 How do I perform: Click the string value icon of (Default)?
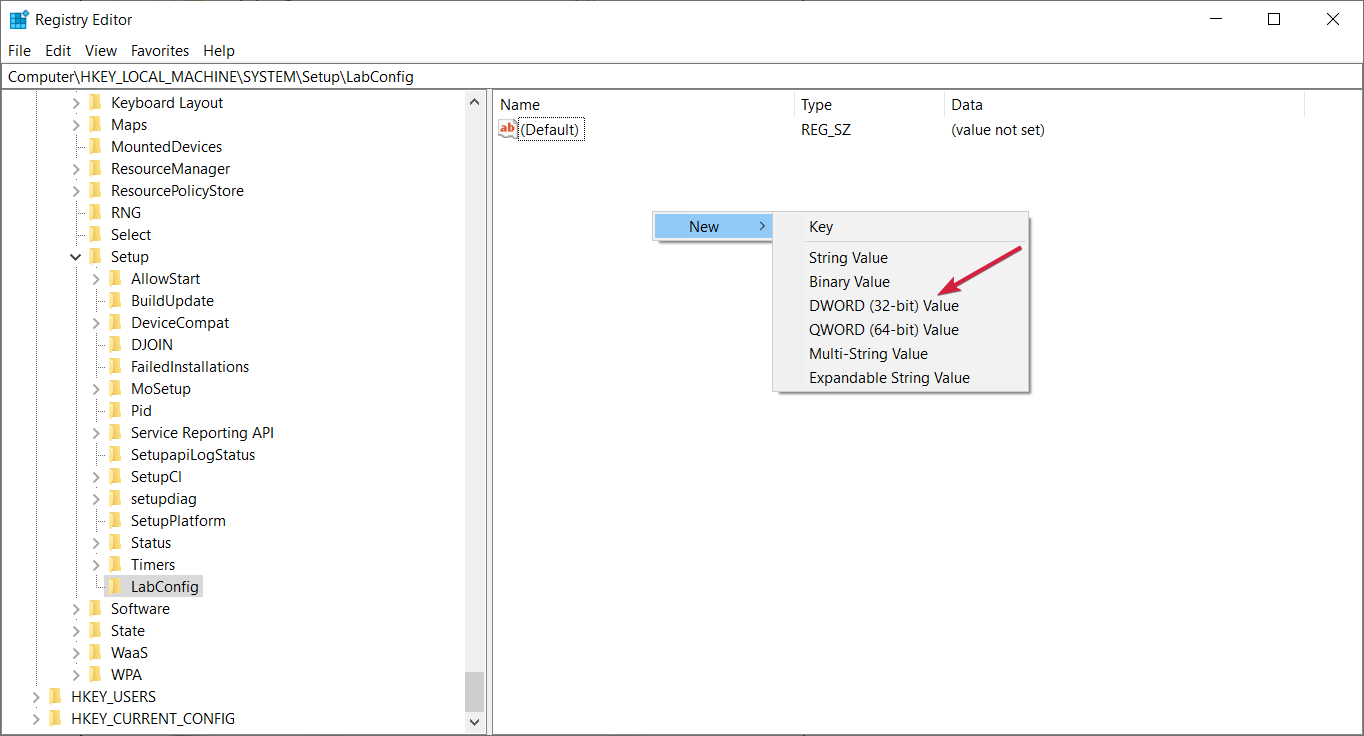508,129
